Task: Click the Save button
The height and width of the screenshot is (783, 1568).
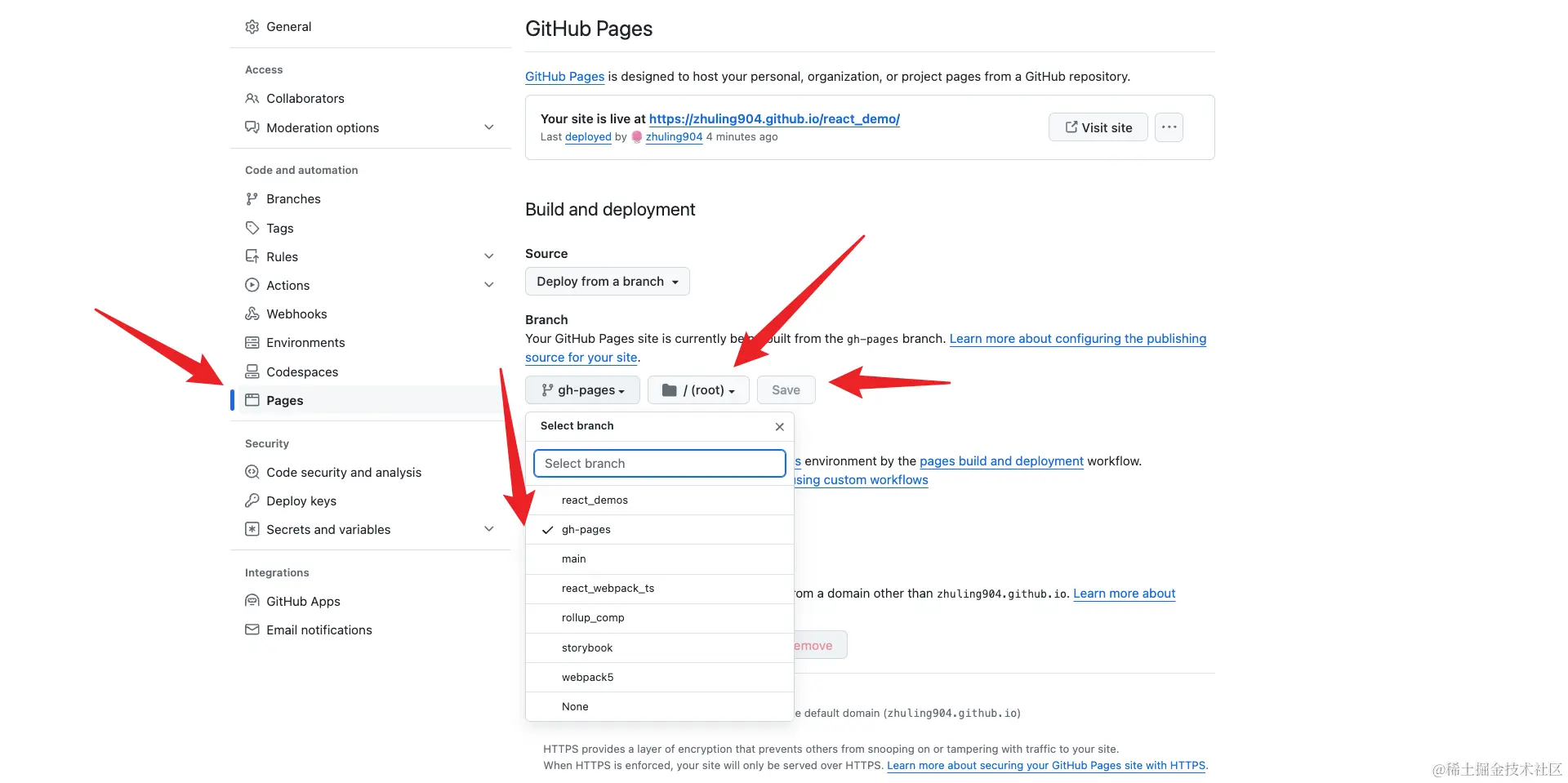Action: [x=786, y=390]
